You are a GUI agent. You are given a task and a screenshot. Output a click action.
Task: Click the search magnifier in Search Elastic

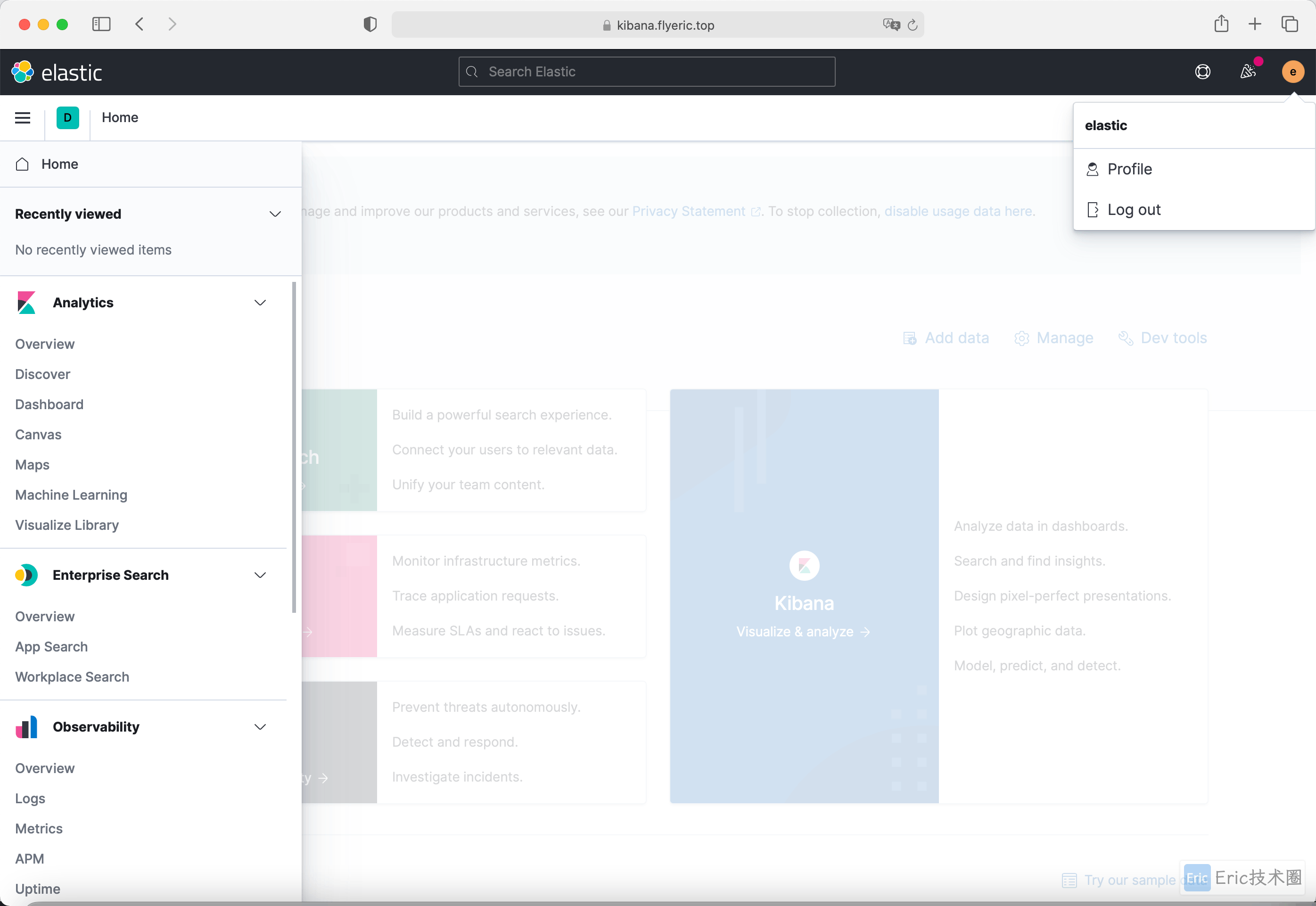(471, 72)
